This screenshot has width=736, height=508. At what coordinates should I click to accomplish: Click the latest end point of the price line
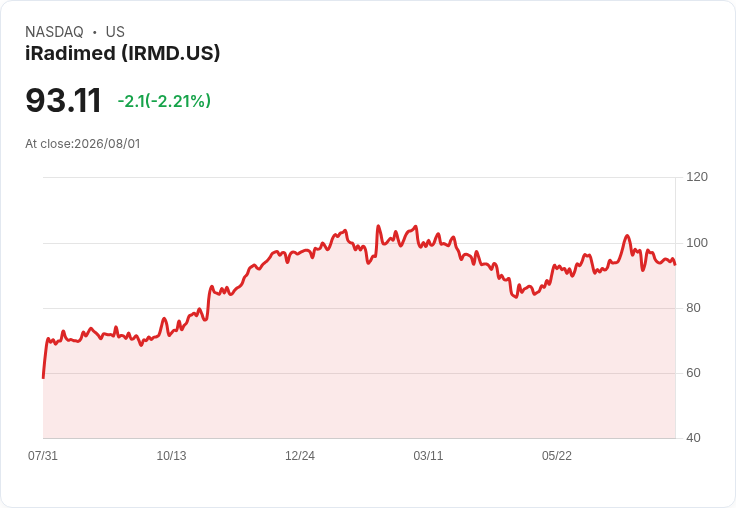click(x=675, y=264)
